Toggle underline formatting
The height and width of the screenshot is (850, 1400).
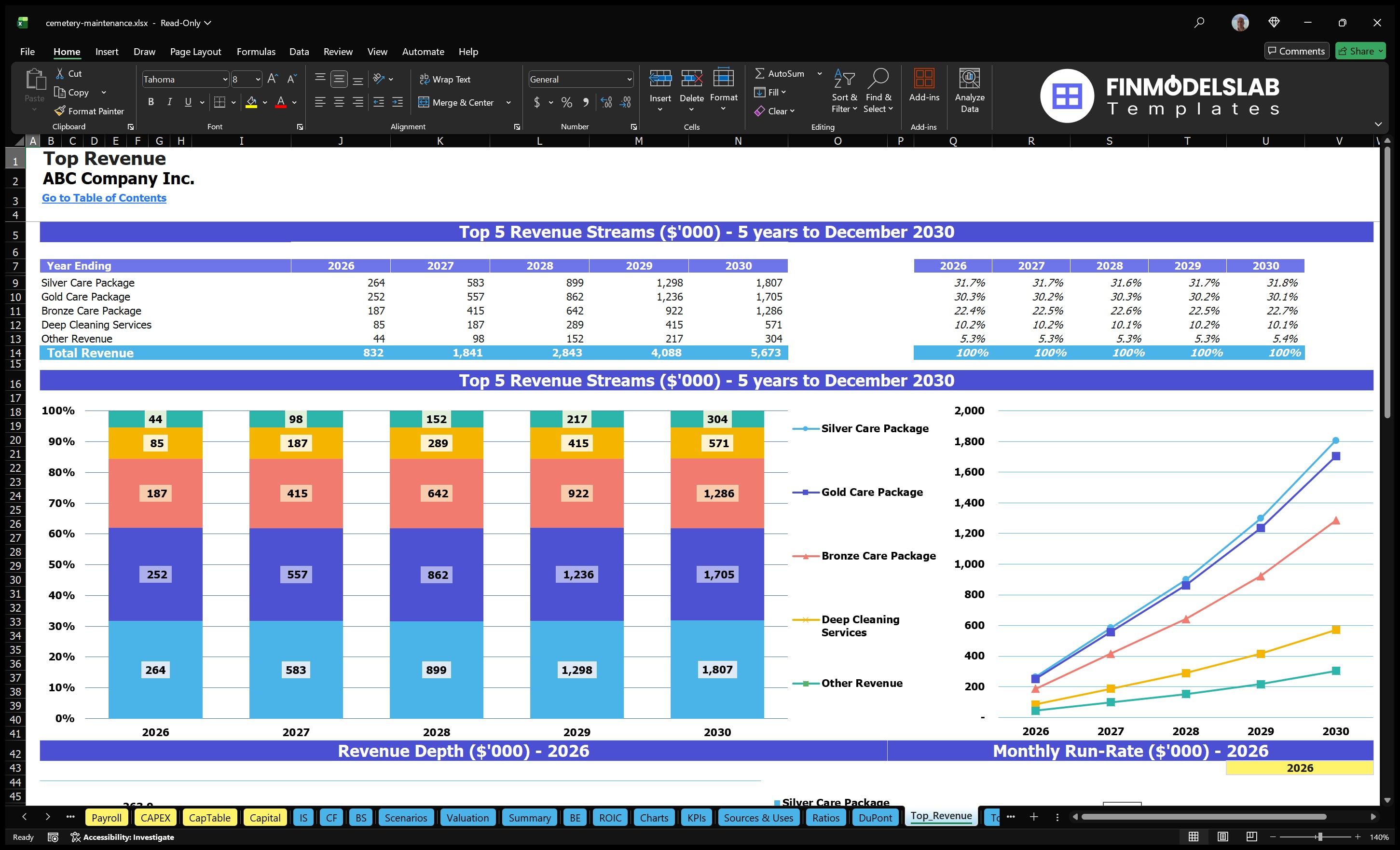coord(188,102)
